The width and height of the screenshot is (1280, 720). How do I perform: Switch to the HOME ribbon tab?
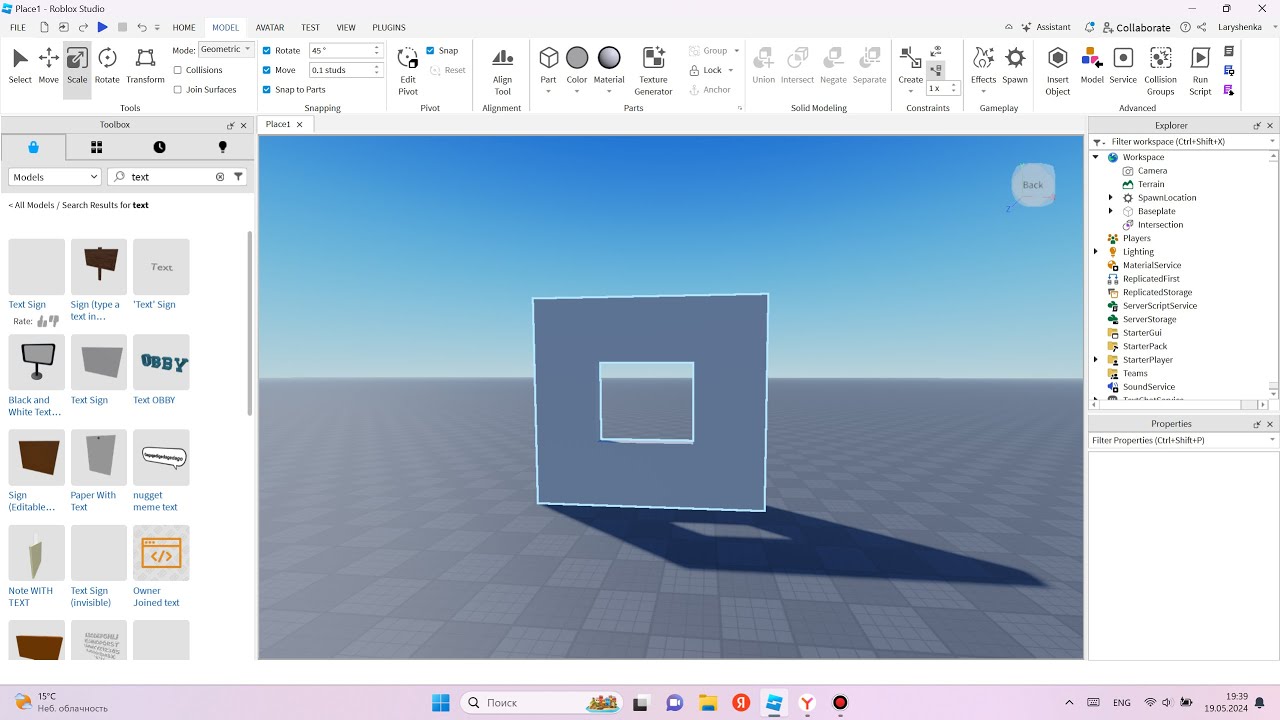point(184,28)
